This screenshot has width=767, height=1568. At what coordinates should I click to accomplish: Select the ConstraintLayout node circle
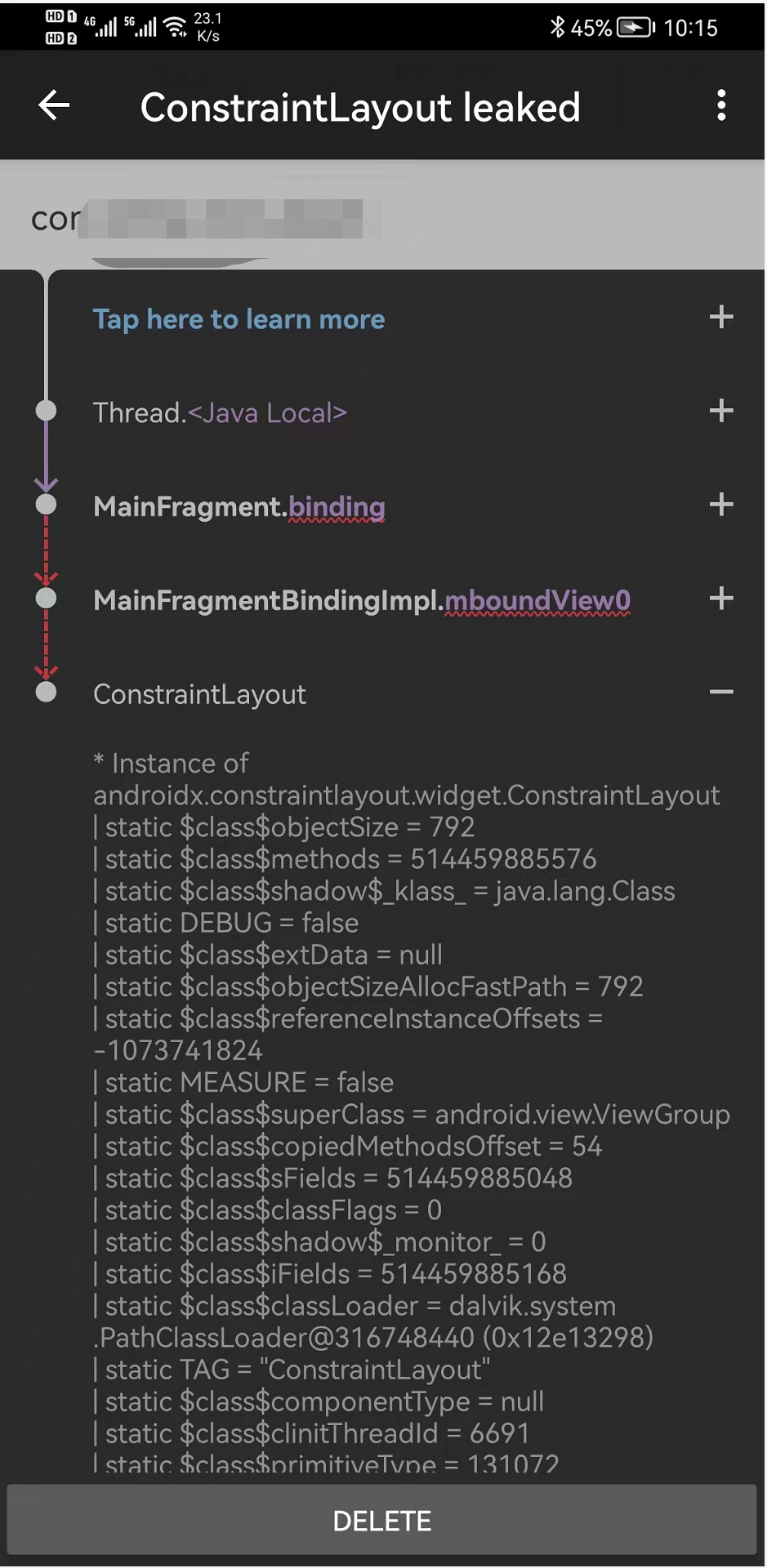point(46,692)
